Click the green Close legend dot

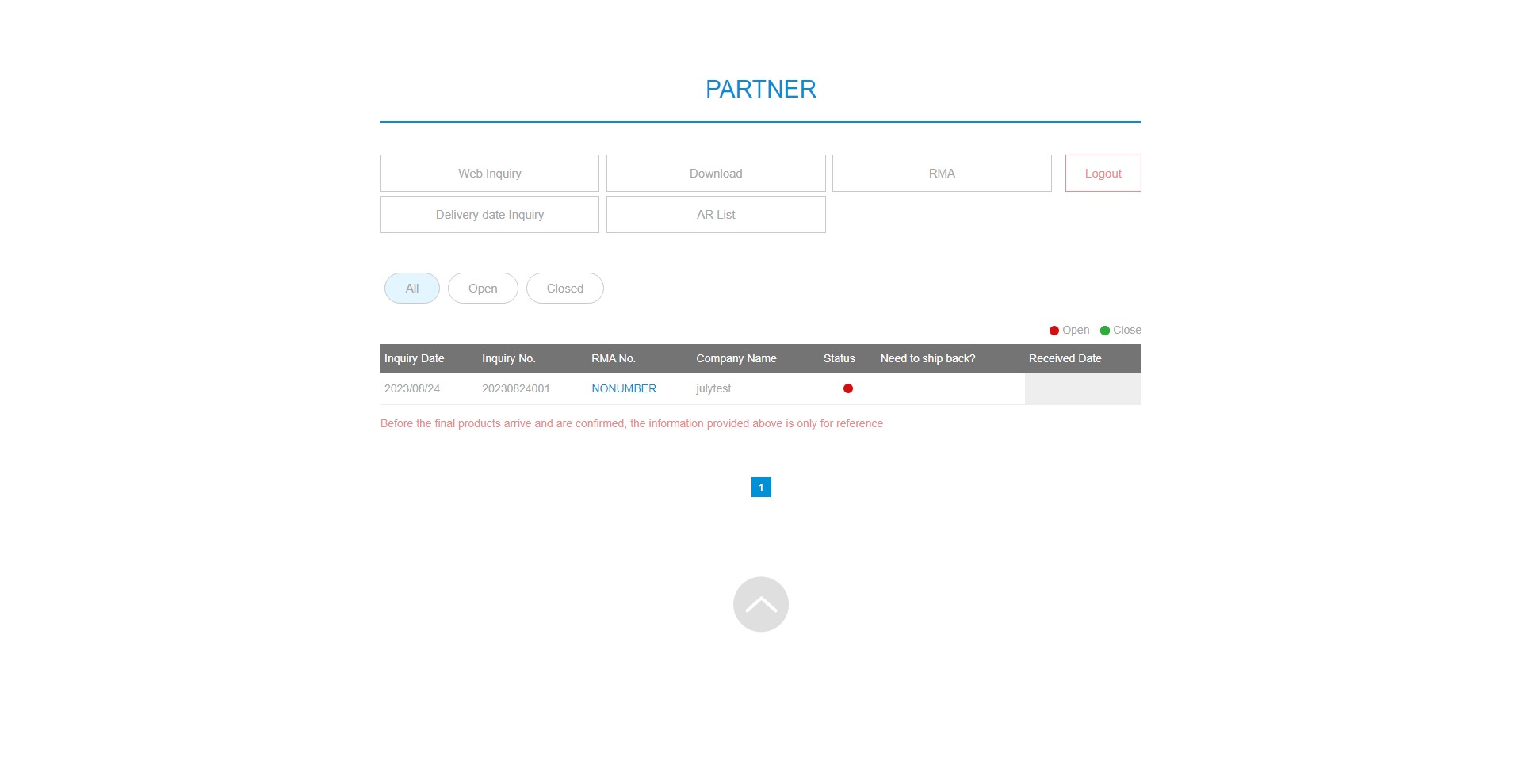(1104, 331)
